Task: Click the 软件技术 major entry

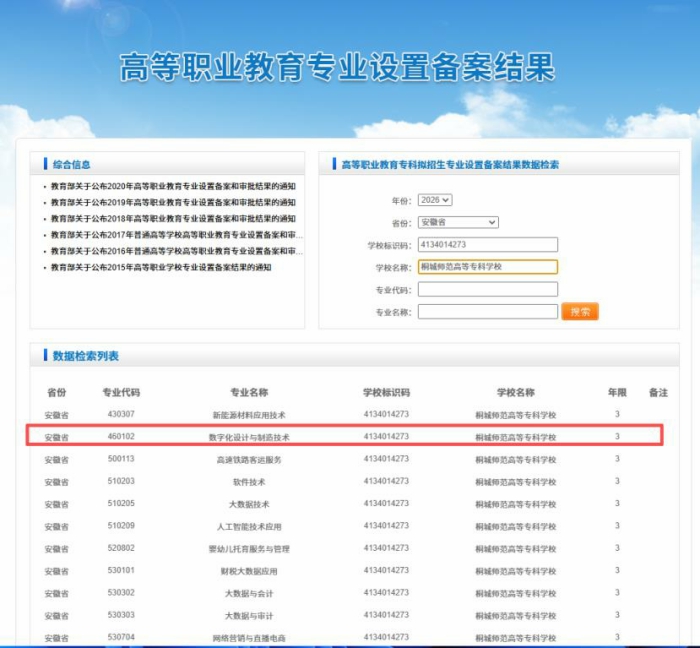Action: point(249,482)
